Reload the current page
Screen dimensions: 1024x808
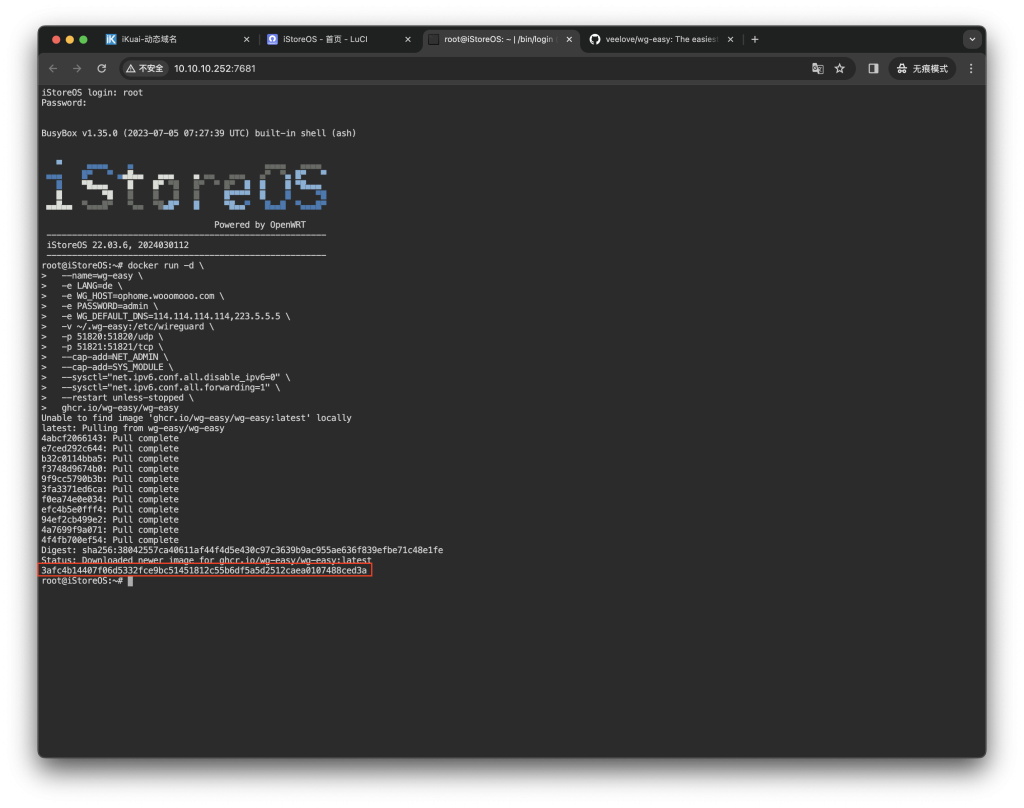(102, 69)
